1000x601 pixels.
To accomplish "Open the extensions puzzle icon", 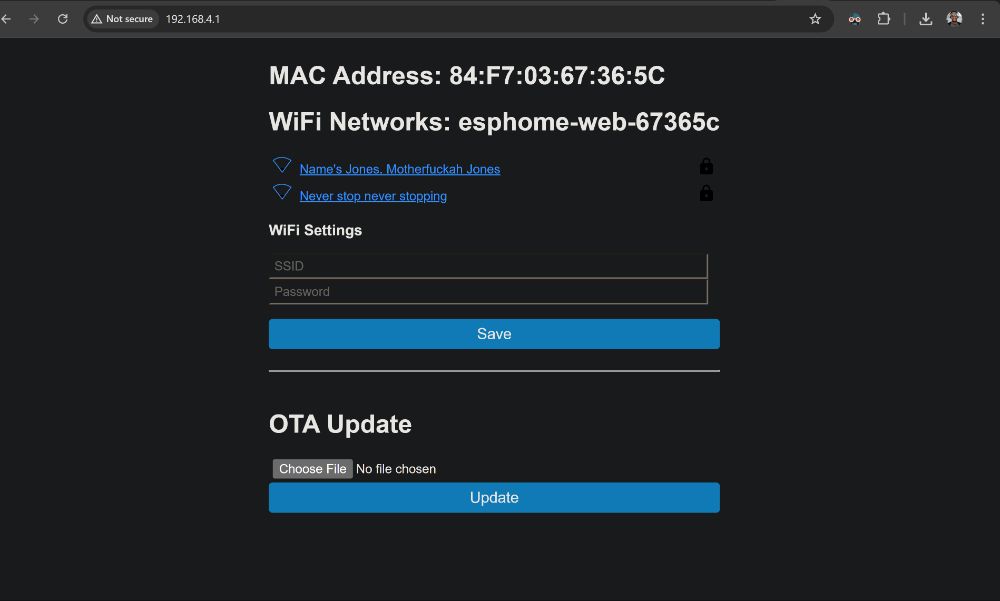I will (883, 19).
